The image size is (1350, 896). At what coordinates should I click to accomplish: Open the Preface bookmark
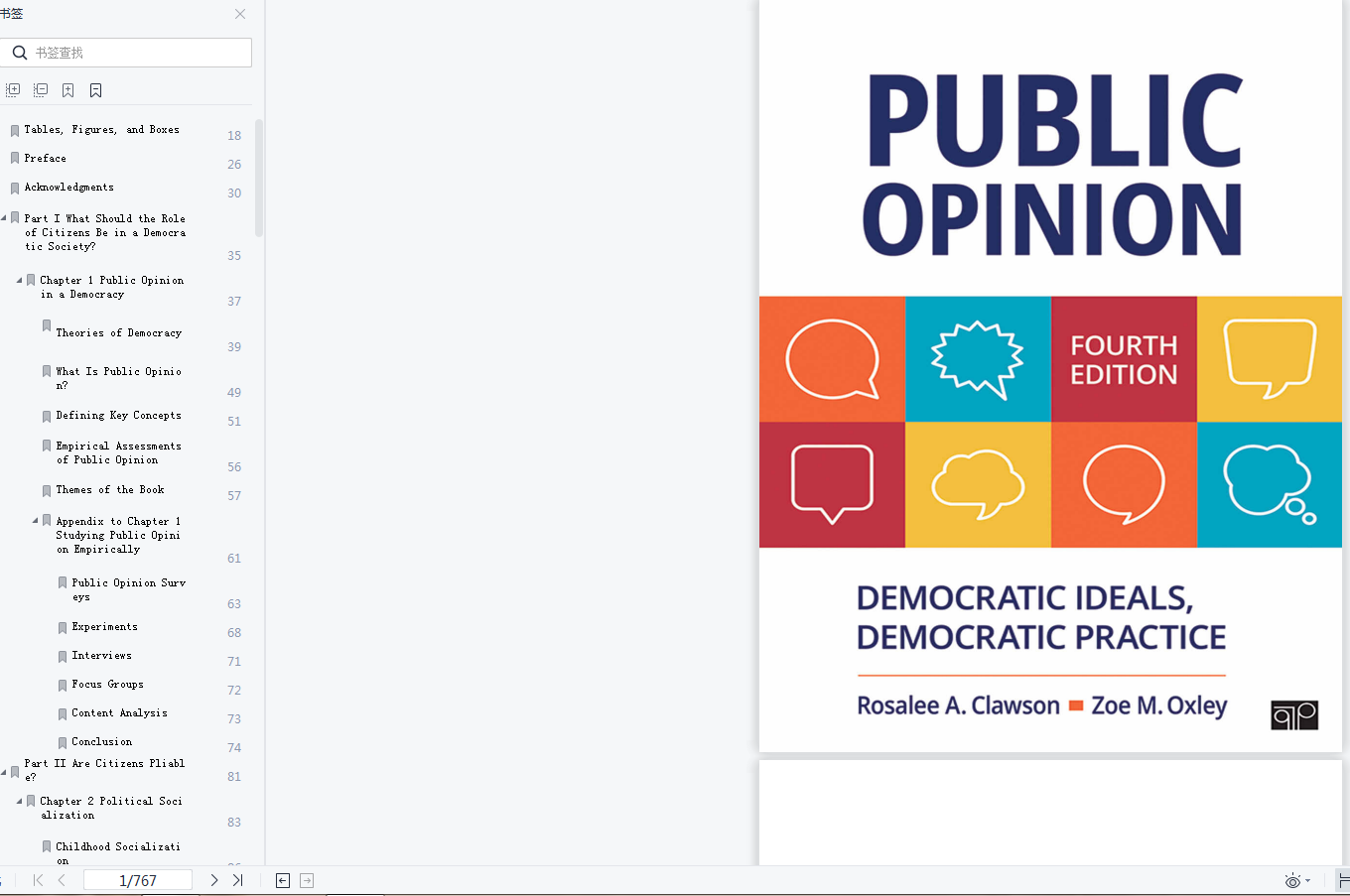pos(45,159)
